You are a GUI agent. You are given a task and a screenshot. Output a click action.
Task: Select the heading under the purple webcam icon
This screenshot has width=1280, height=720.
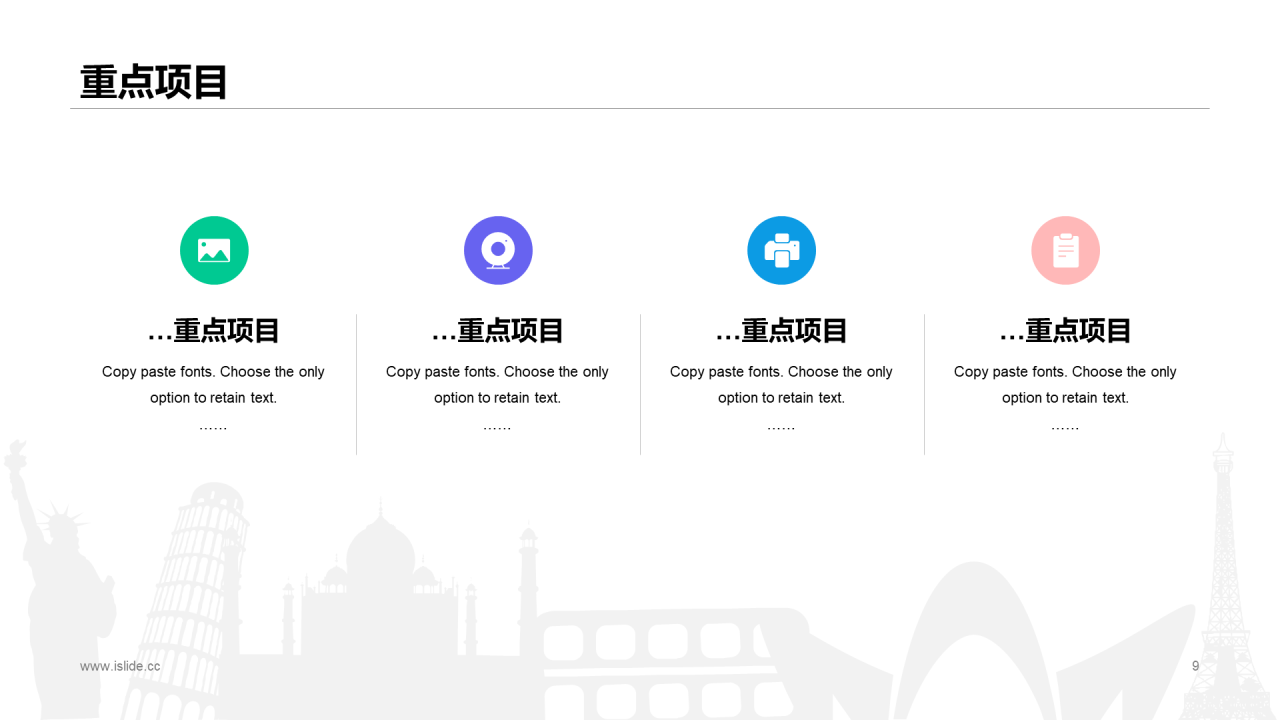click(498, 330)
